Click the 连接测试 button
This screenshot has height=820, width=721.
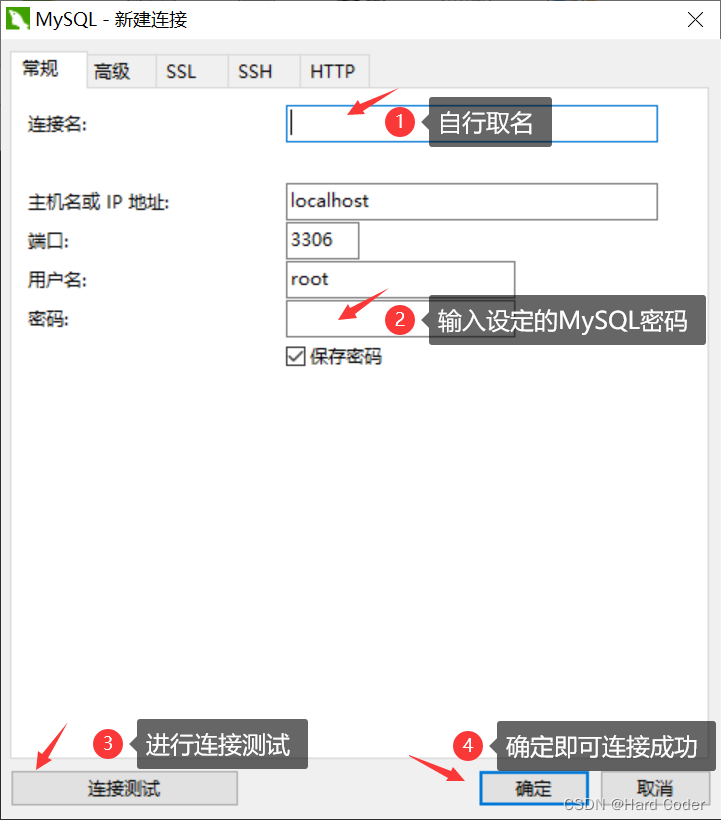[124, 788]
